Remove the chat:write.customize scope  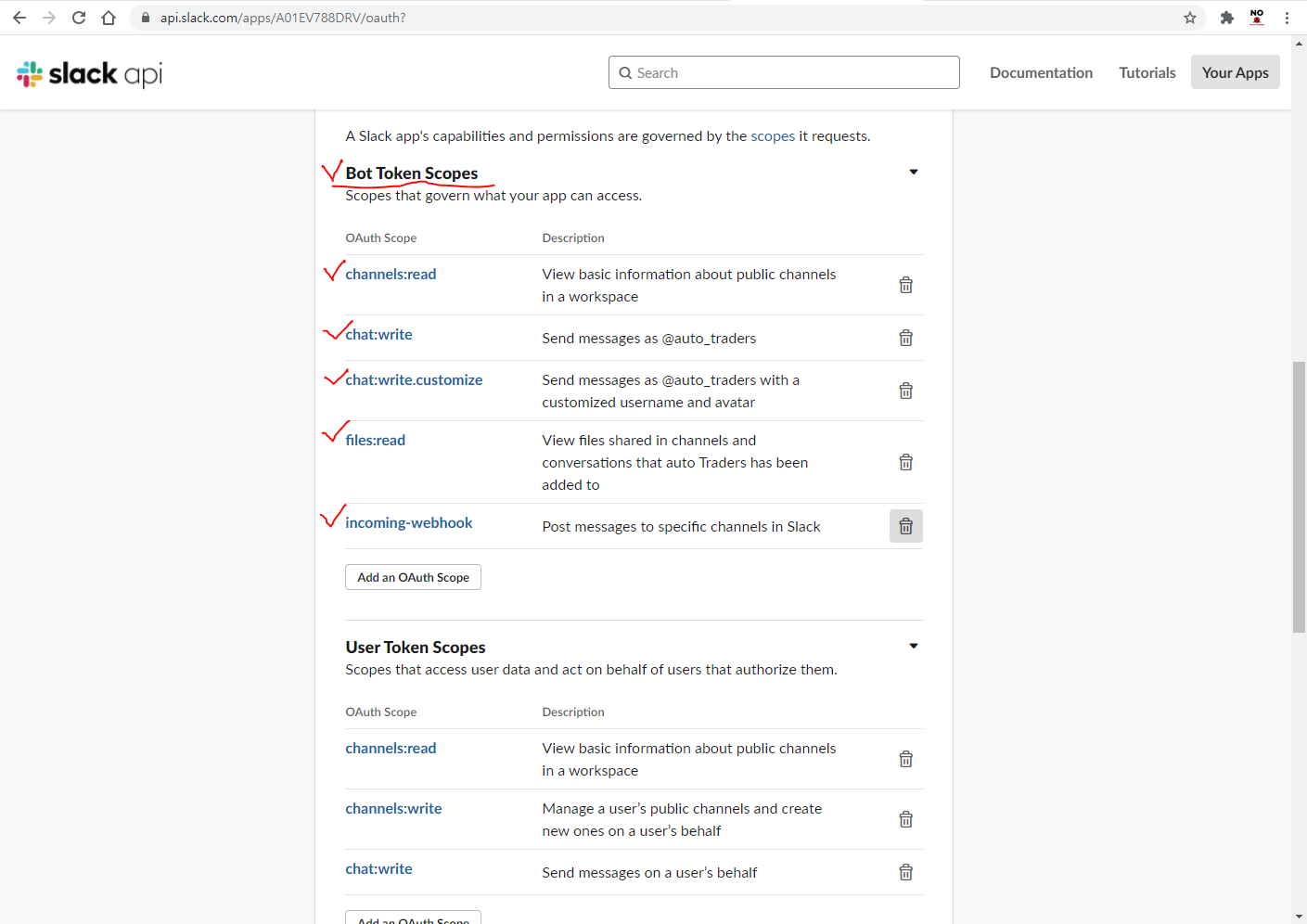906,391
